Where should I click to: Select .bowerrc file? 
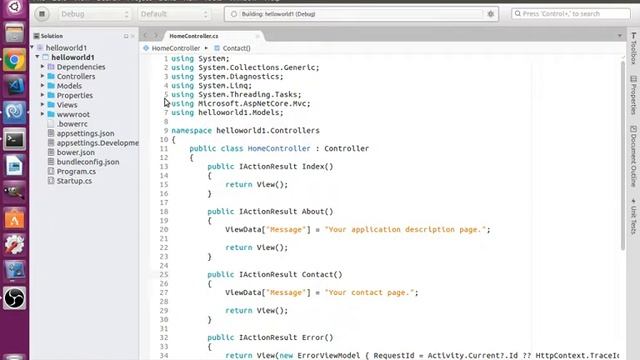72,124
